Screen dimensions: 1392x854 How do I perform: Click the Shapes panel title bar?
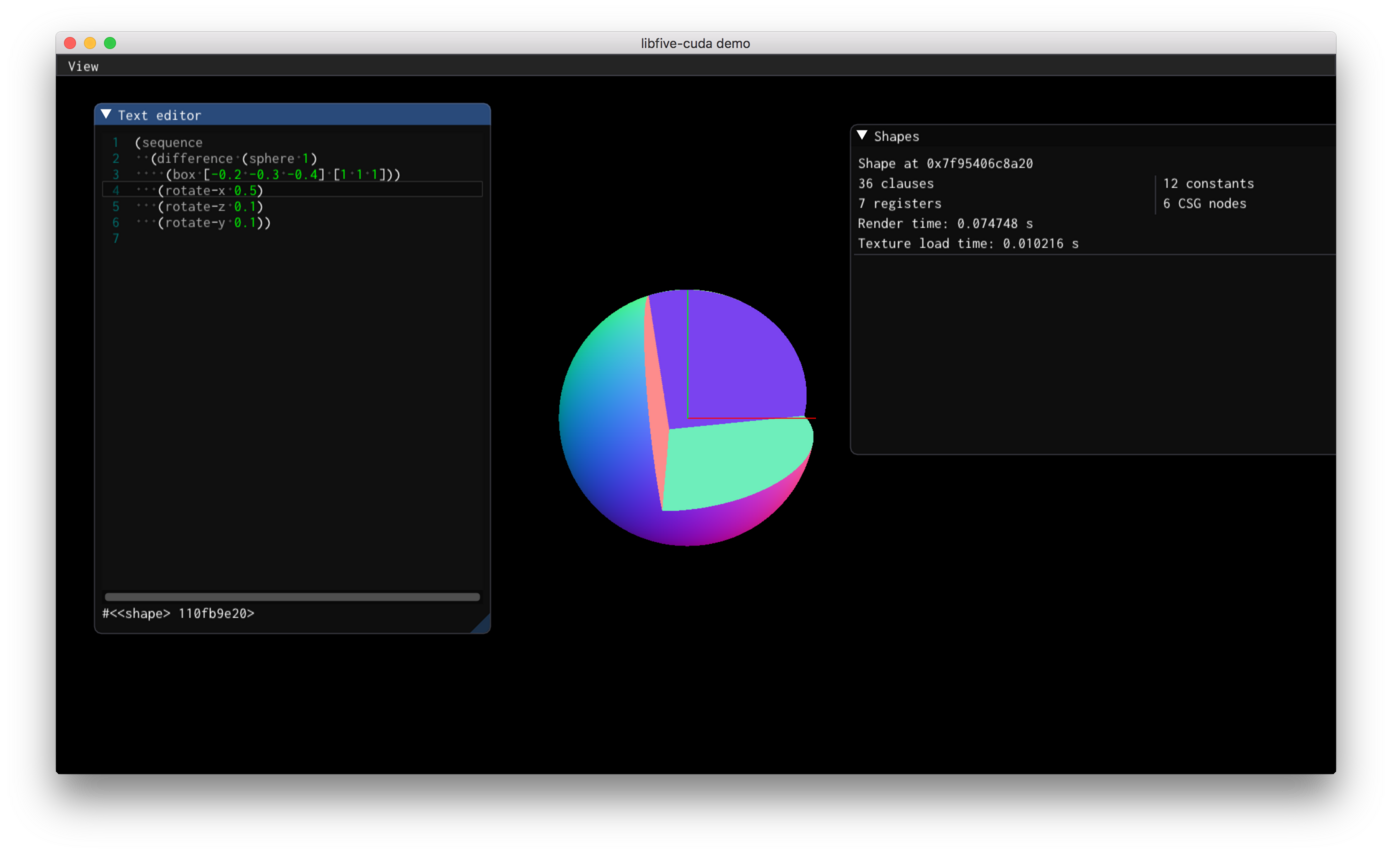click(x=1093, y=135)
